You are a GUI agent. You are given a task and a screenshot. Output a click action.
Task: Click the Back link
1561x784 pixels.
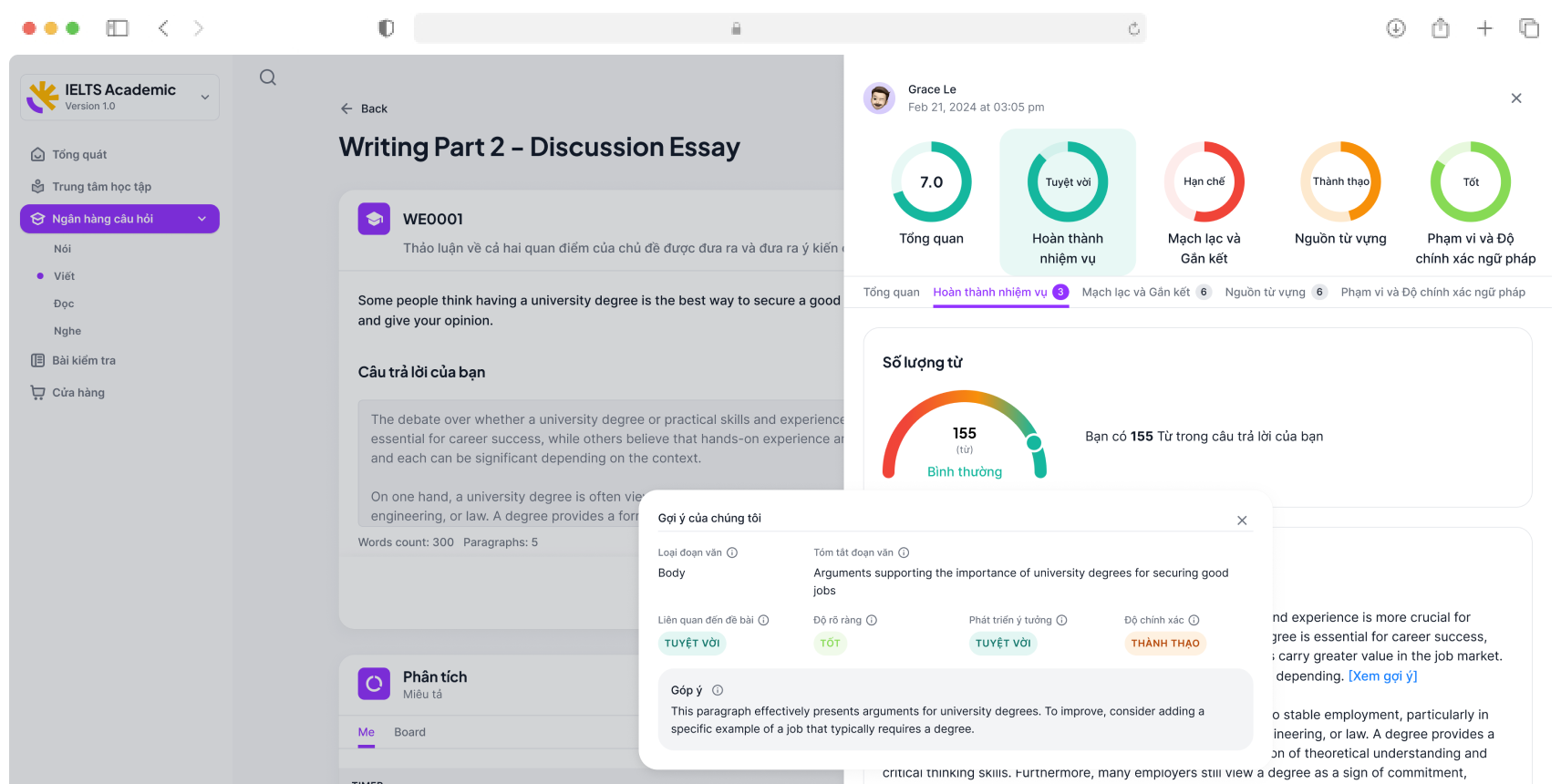pyautogui.click(x=364, y=108)
